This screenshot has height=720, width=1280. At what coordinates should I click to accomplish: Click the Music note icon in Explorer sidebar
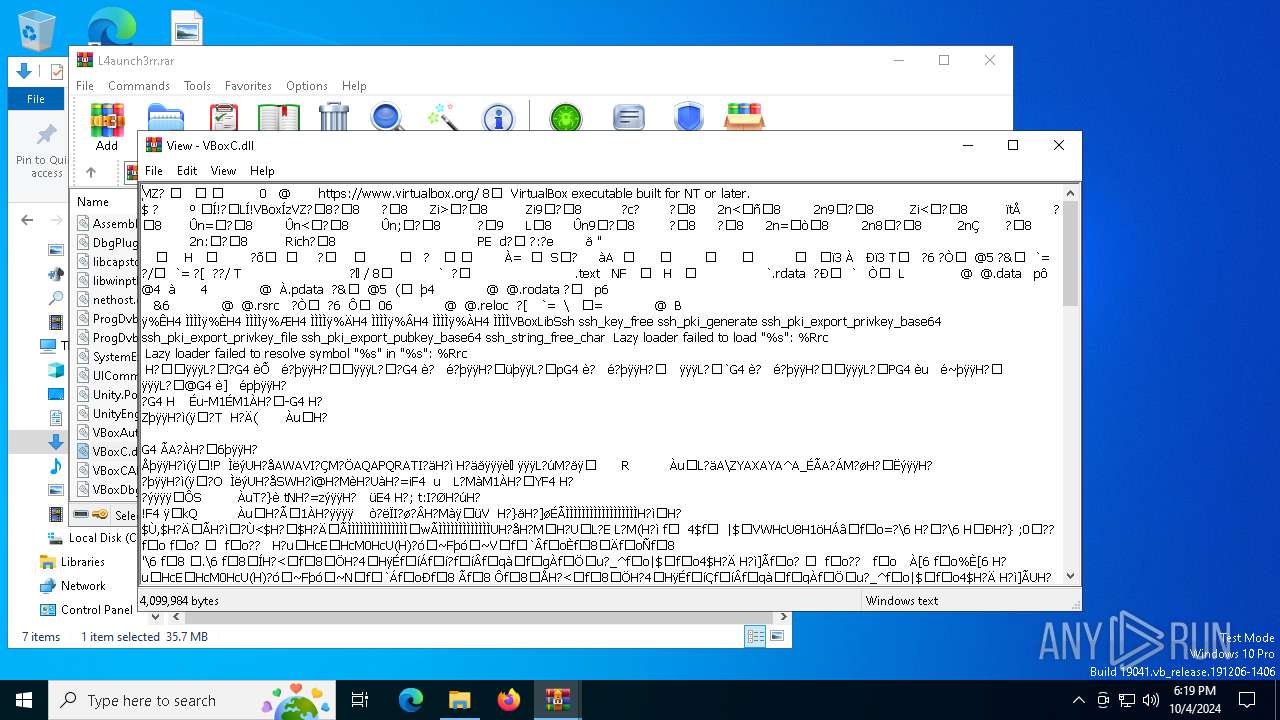pyautogui.click(x=56, y=466)
